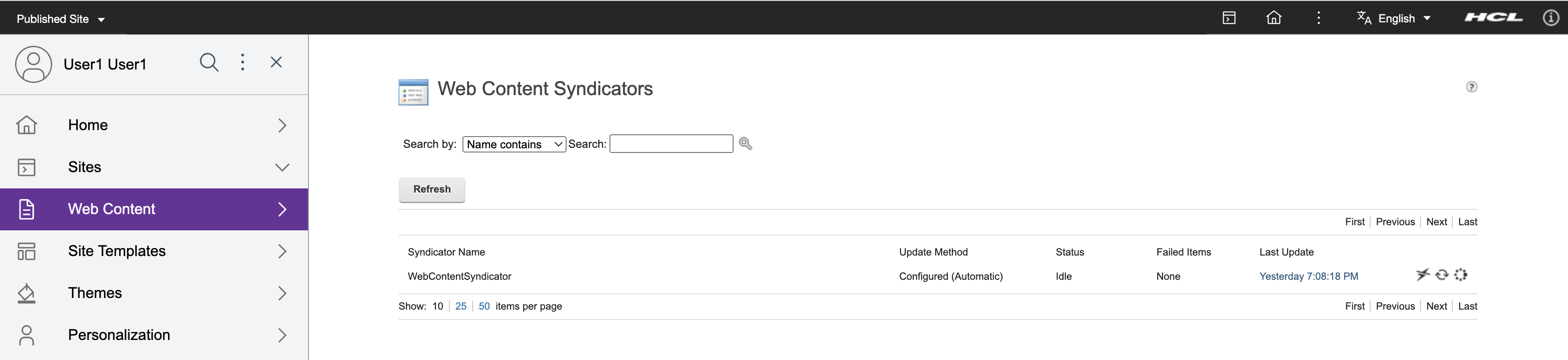Open the Yesterday 7:08:18 PM last update link
Screen dimensions: 1568x360
point(1309,276)
